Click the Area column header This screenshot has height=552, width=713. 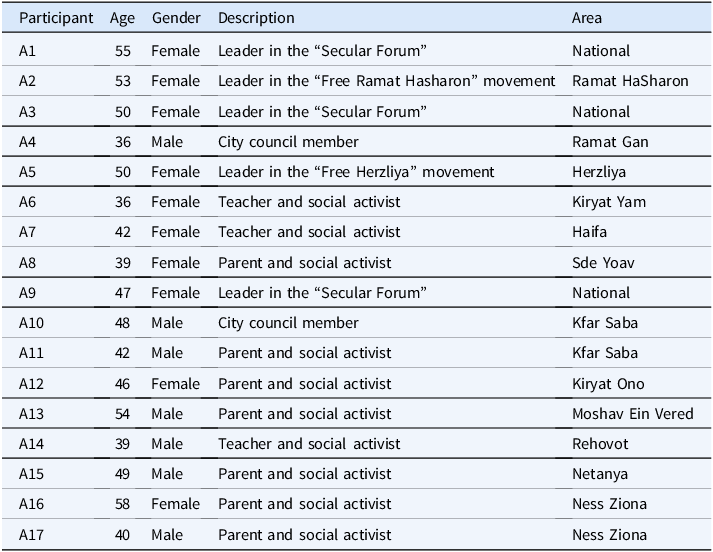pos(587,18)
